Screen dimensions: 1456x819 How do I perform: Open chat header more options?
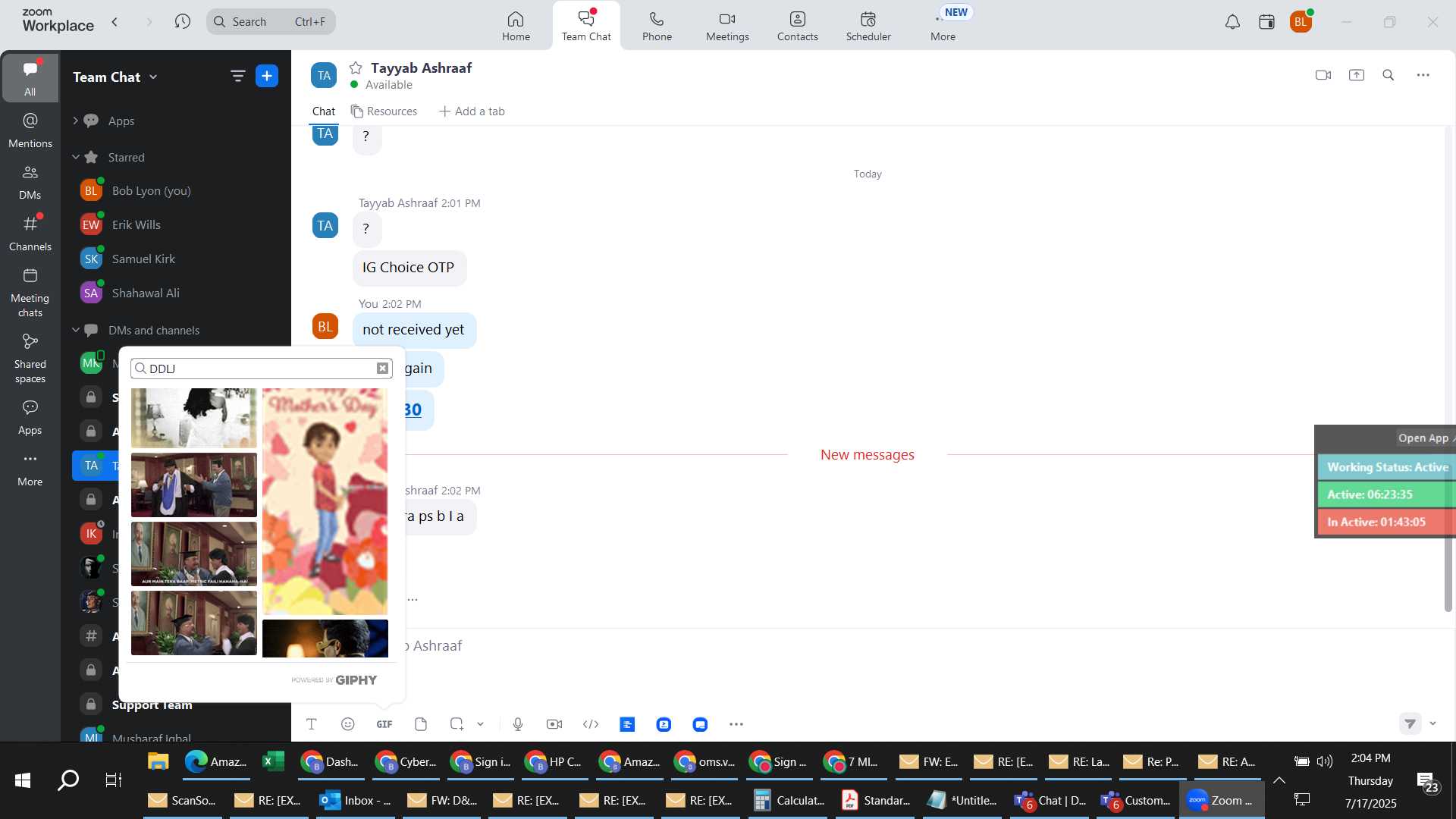[x=1423, y=75]
